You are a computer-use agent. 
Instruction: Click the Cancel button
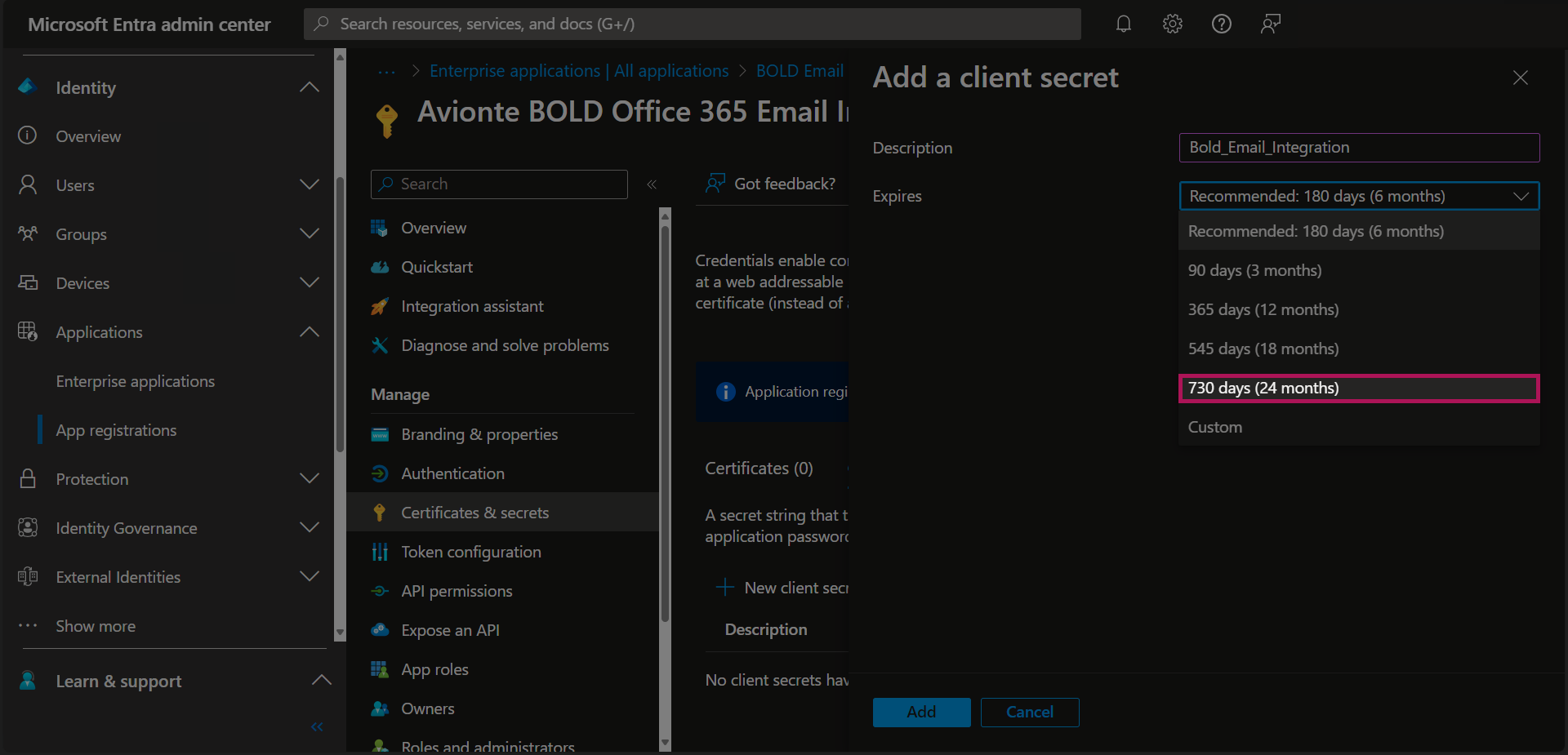coord(1029,712)
